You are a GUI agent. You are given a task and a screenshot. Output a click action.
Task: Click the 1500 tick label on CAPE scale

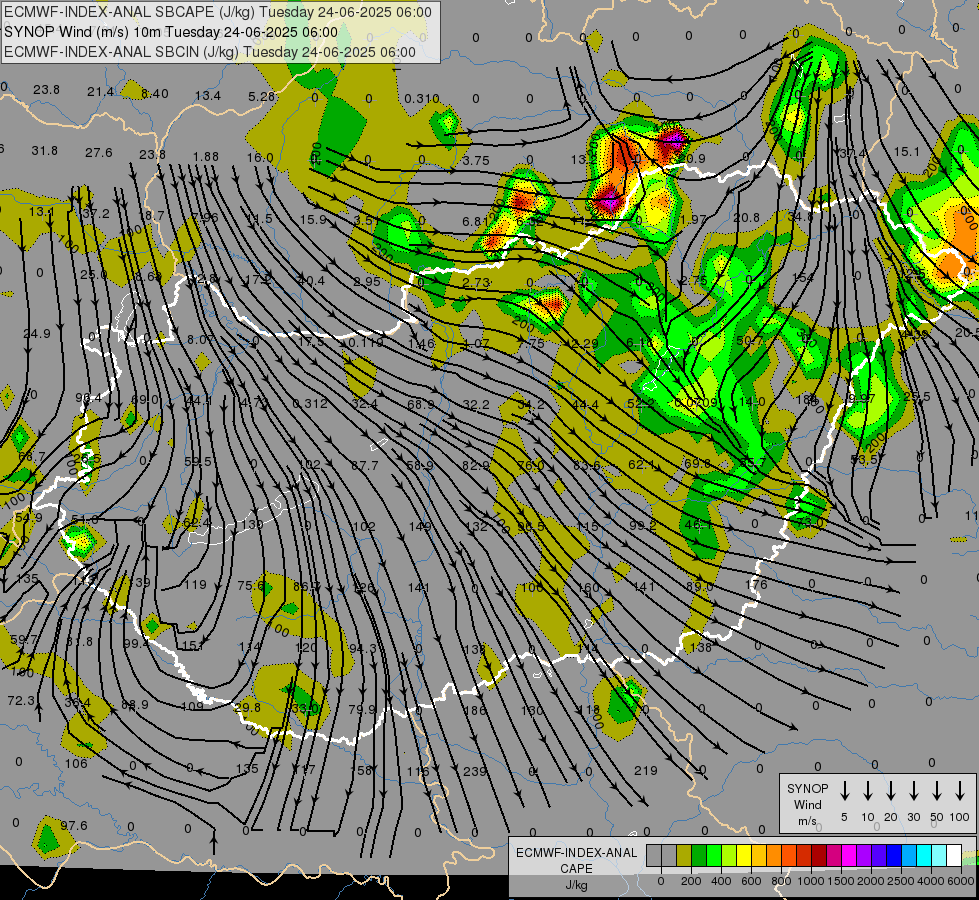841,881
